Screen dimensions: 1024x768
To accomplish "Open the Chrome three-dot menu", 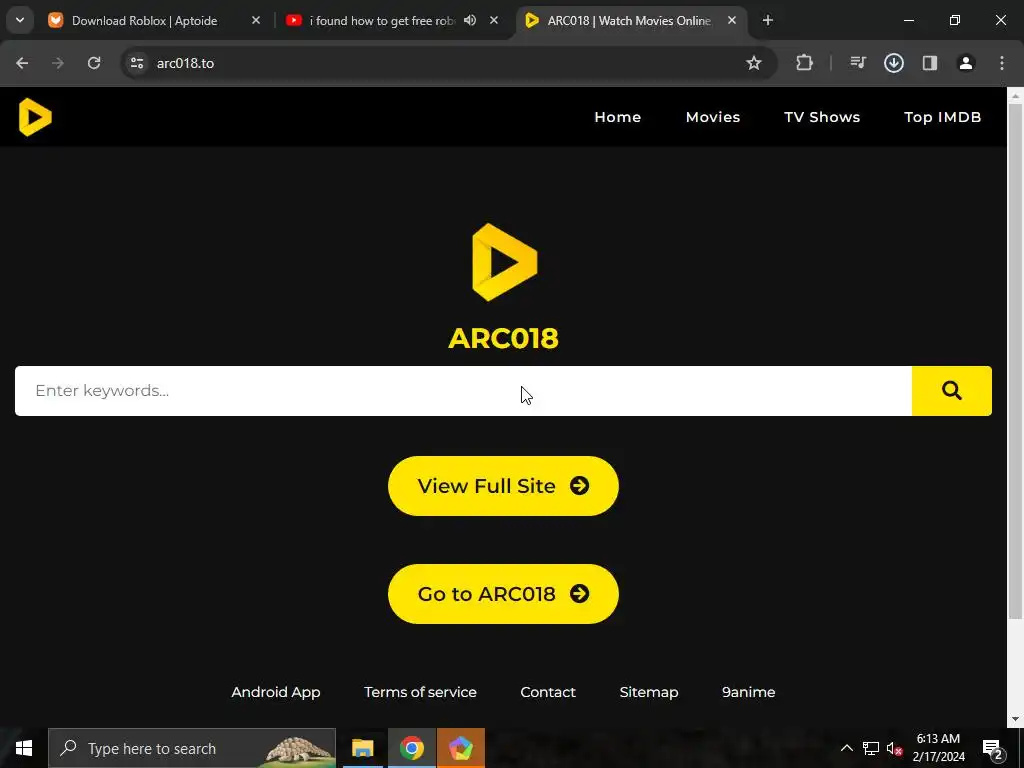I will point(1002,63).
